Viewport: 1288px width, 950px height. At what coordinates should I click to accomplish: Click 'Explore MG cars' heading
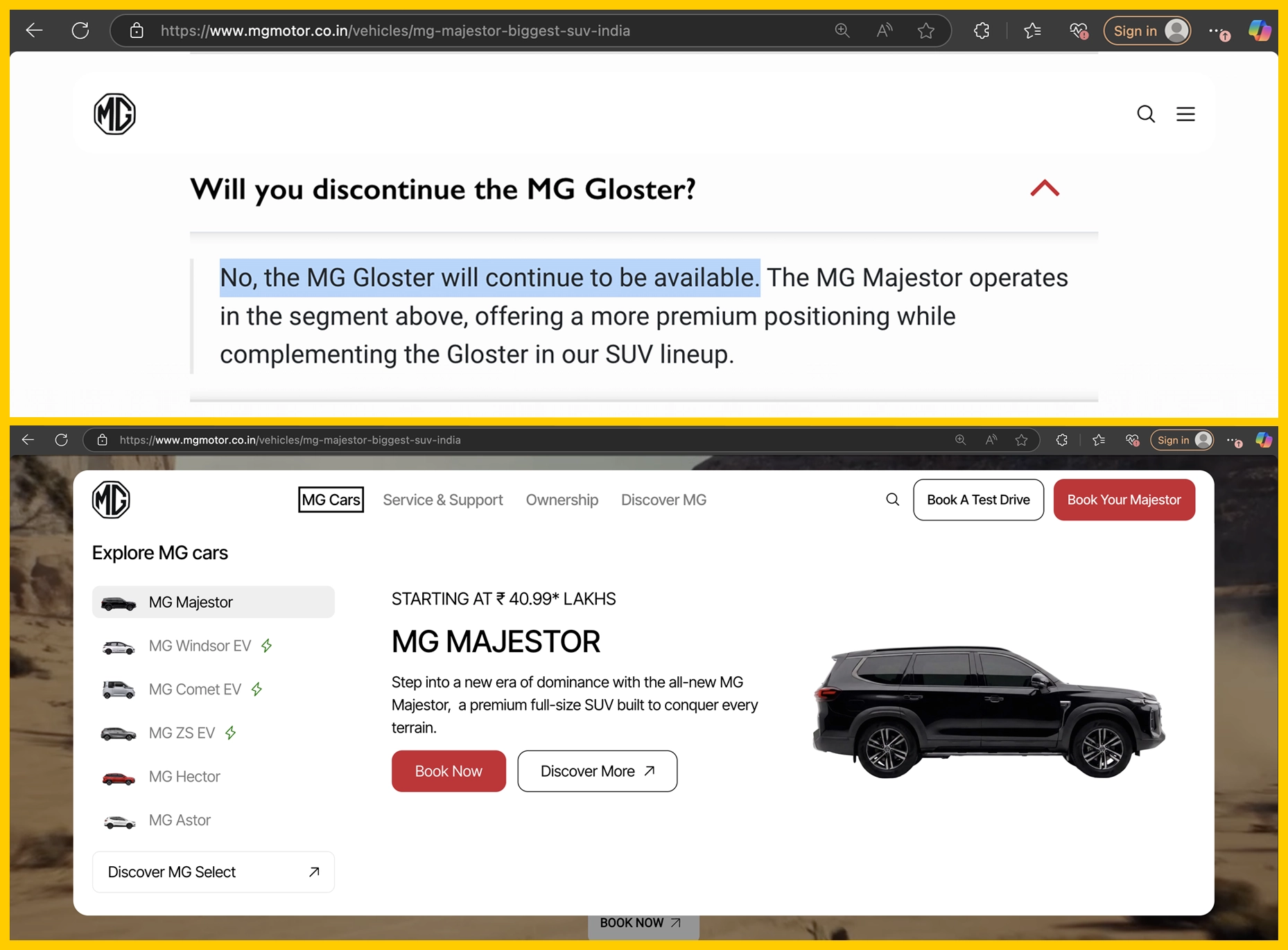[159, 553]
